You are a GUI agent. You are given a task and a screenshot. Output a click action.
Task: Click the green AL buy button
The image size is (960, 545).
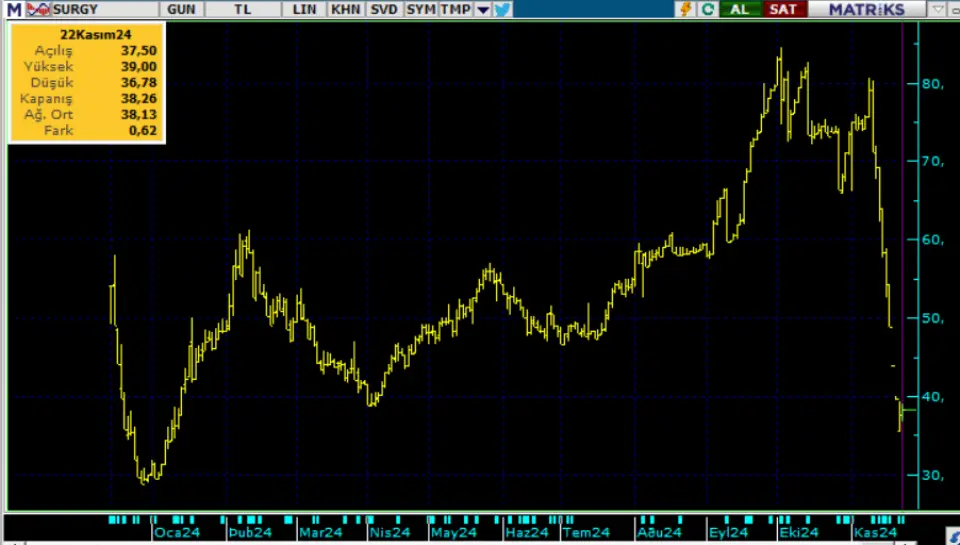click(740, 9)
